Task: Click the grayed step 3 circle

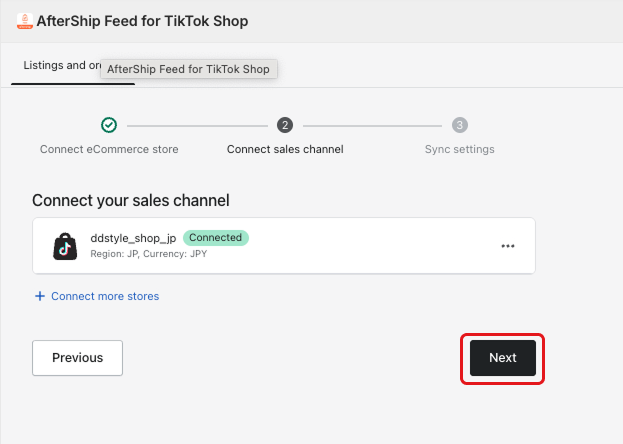Action: point(460,125)
